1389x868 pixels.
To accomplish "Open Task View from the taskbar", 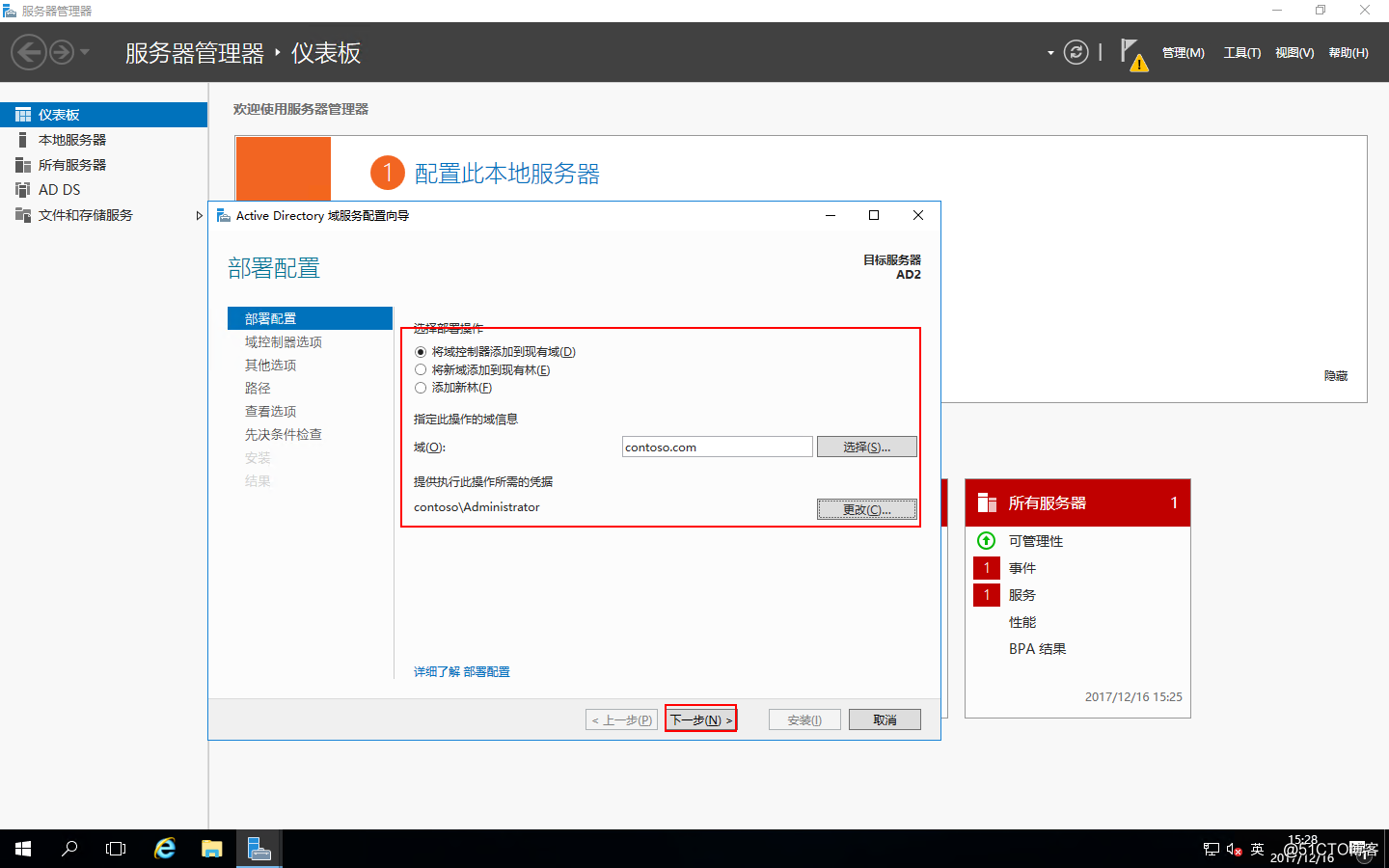I will click(x=116, y=849).
